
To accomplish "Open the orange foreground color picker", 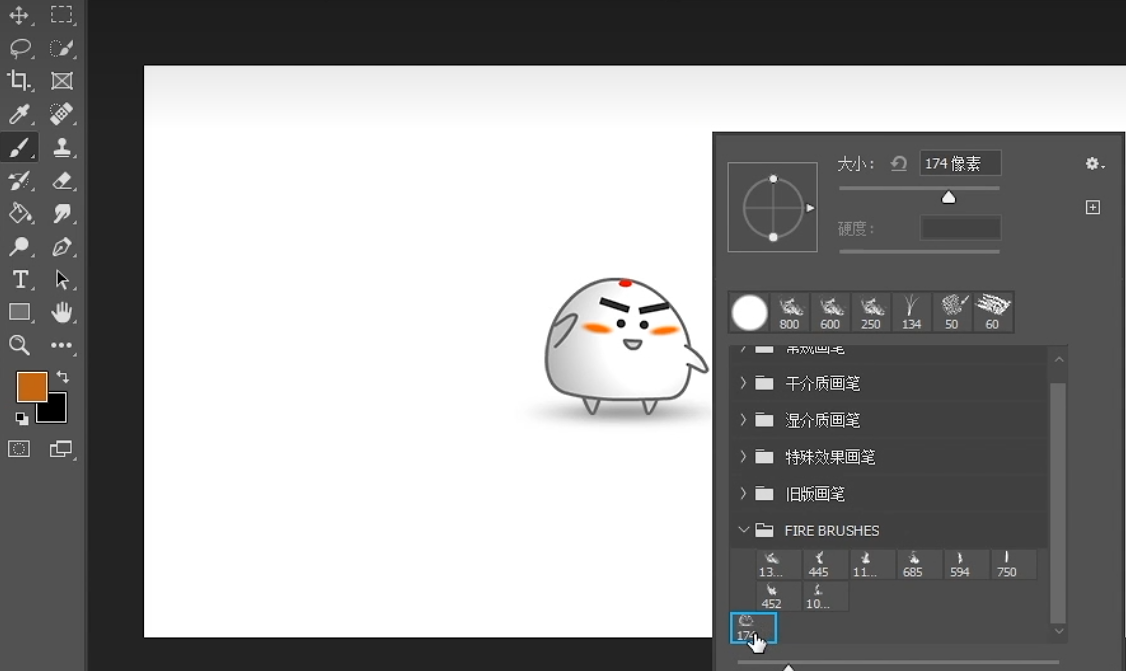I will point(32,387).
